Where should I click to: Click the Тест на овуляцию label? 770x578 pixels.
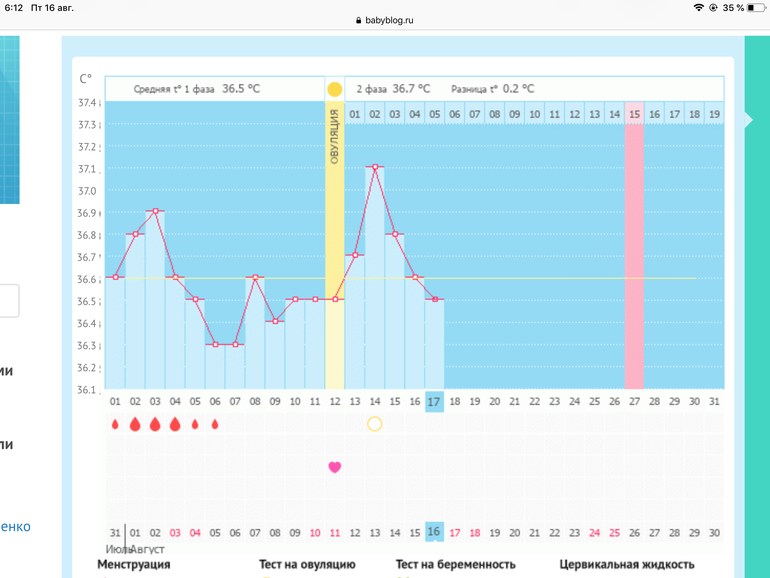pyautogui.click(x=307, y=565)
